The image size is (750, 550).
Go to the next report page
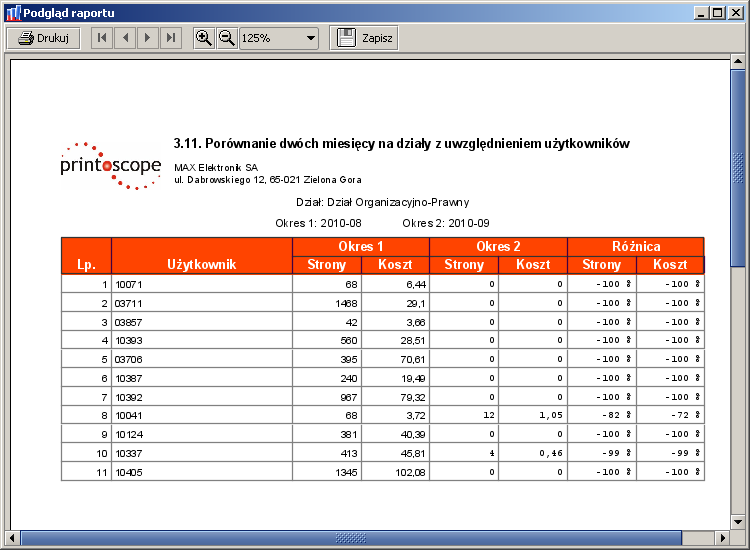click(x=148, y=38)
